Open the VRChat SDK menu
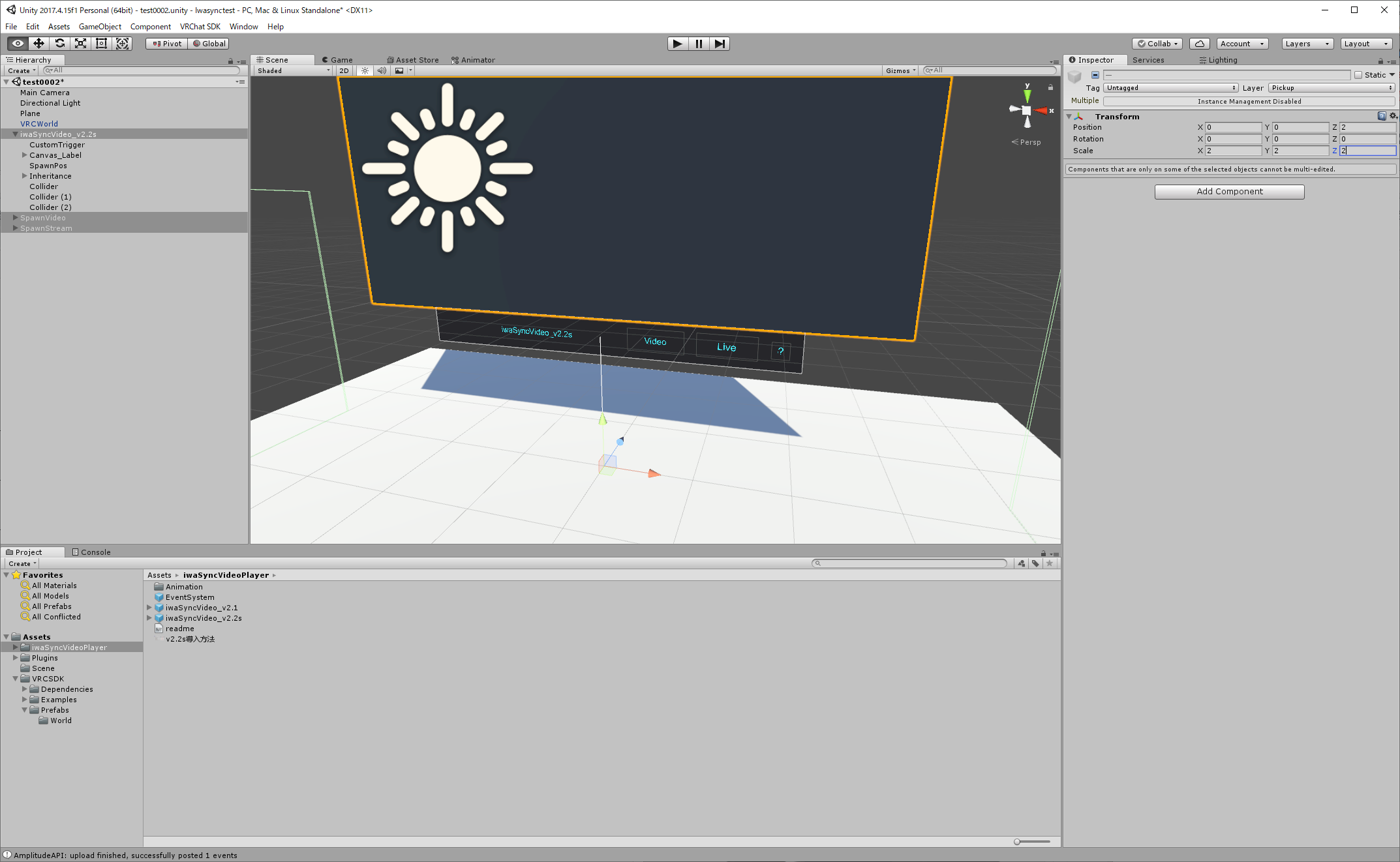 pyautogui.click(x=200, y=27)
